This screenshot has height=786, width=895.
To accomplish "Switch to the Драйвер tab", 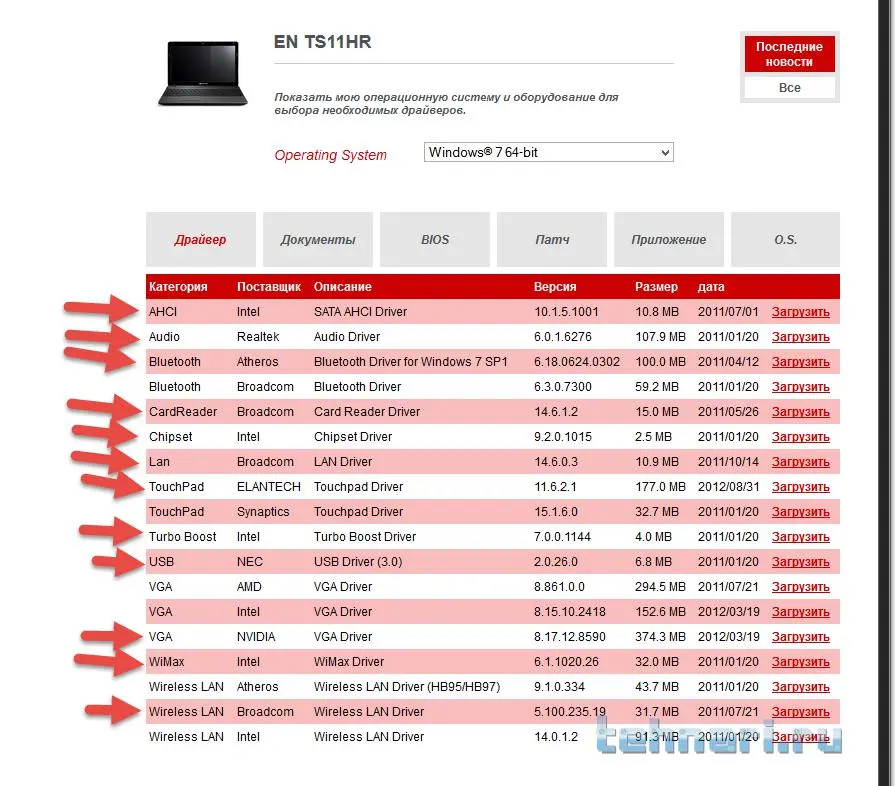I will coord(201,239).
